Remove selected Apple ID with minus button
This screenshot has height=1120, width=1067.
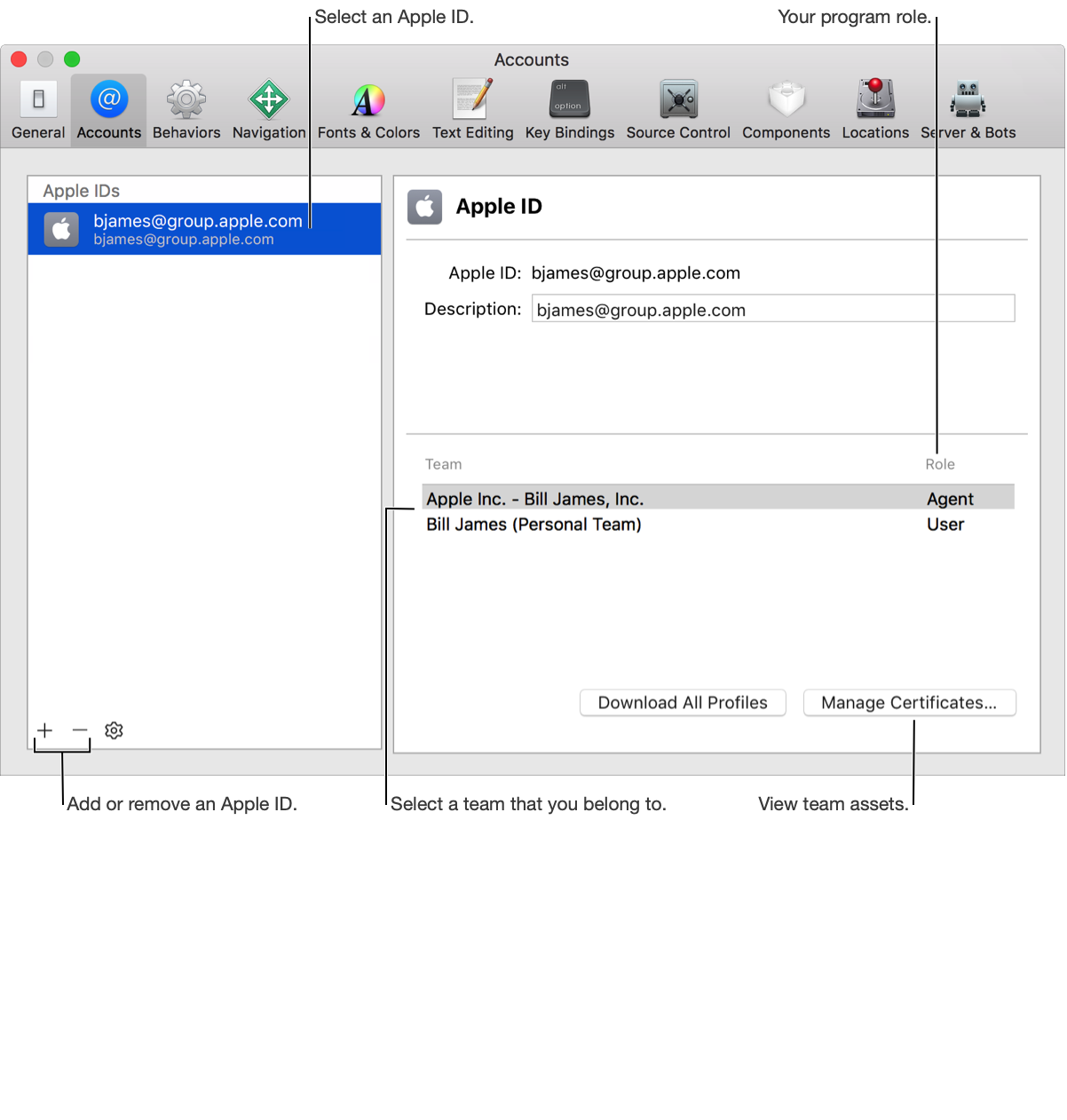(80, 730)
